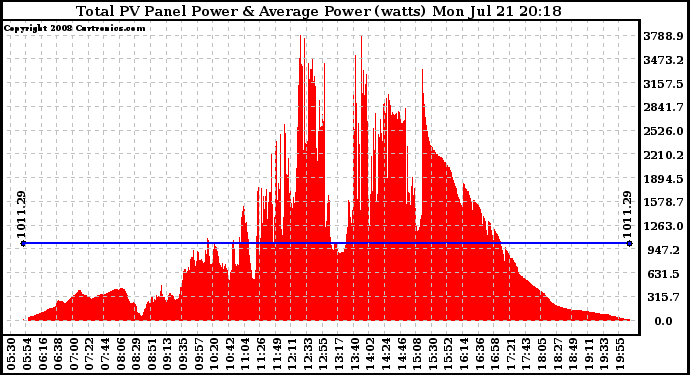Click the 18:49 time label
The height and width of the screenshot is (375, 690).
573,354
